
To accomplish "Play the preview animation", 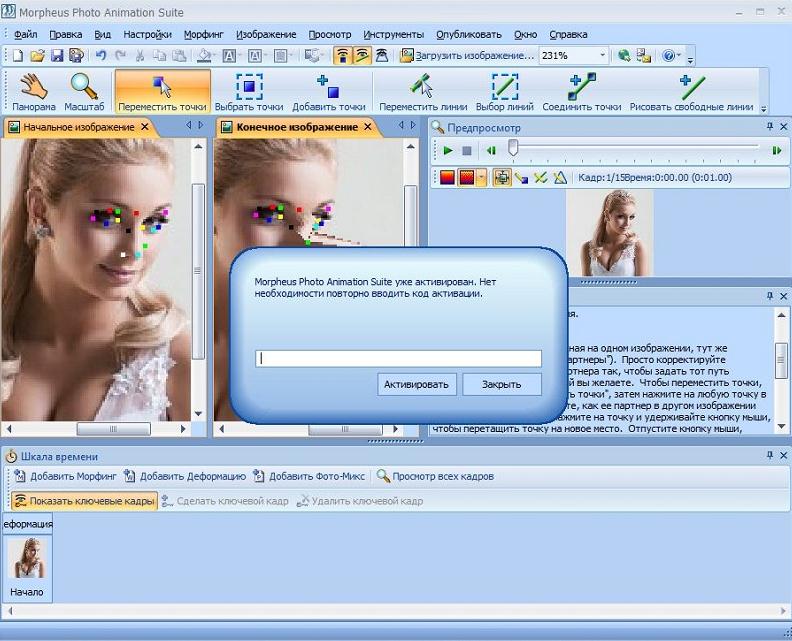I will (x=448, y=151).
